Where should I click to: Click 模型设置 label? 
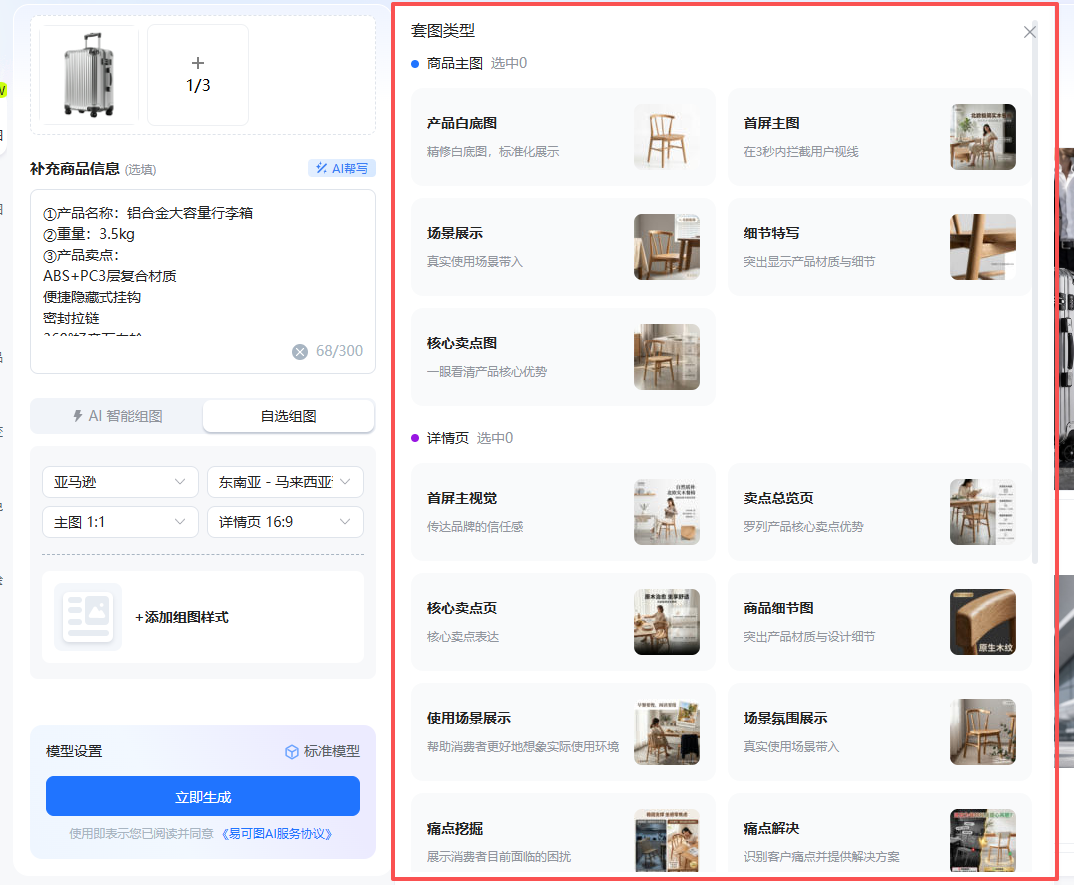tap(74, 751)
